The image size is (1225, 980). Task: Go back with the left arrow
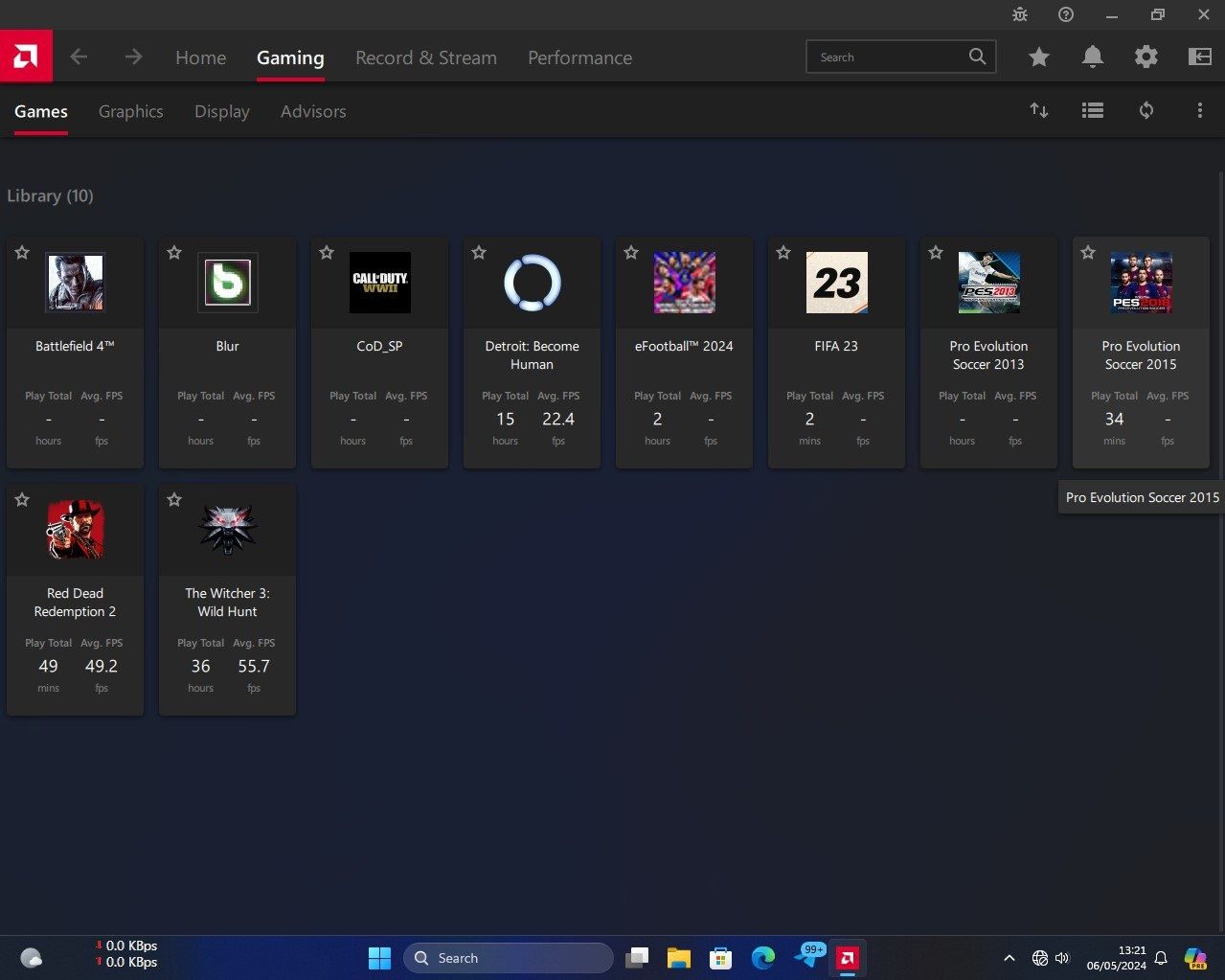[79, 57]
